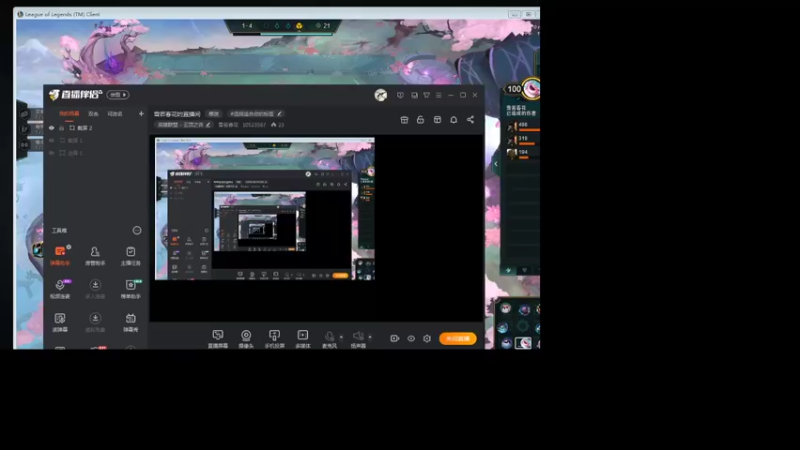800x450 pixels.
Task: Open the 弹幕秀 TV tool
Action: (131, 322)
